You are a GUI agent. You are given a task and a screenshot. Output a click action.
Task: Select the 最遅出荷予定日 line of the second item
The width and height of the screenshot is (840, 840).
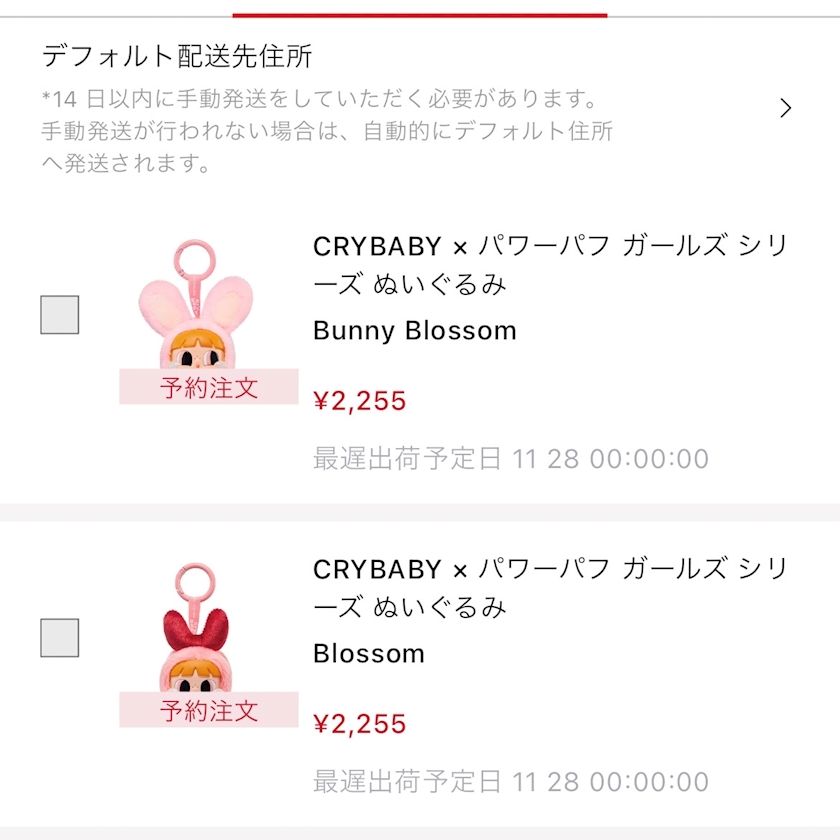(x=511, y=782)
